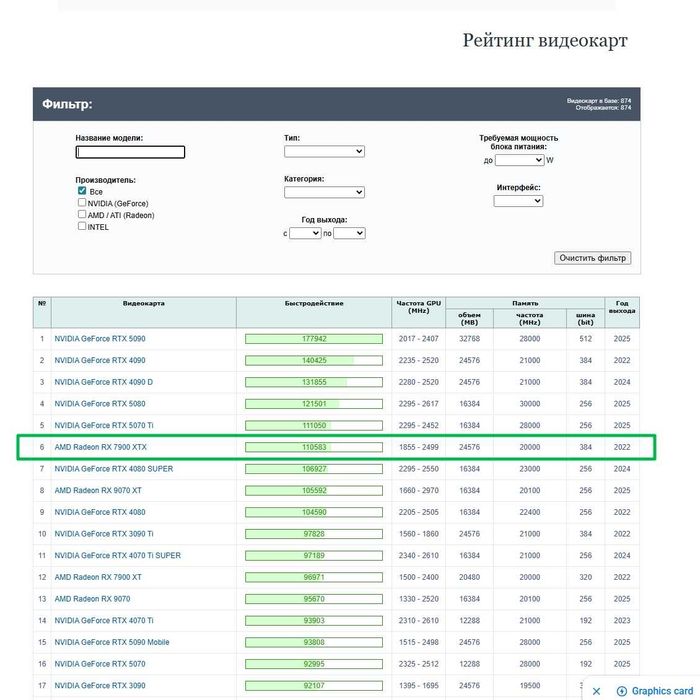Open the Категория dropdown
The width and height of the screenshot is (700, 700).
pos(324,192)
